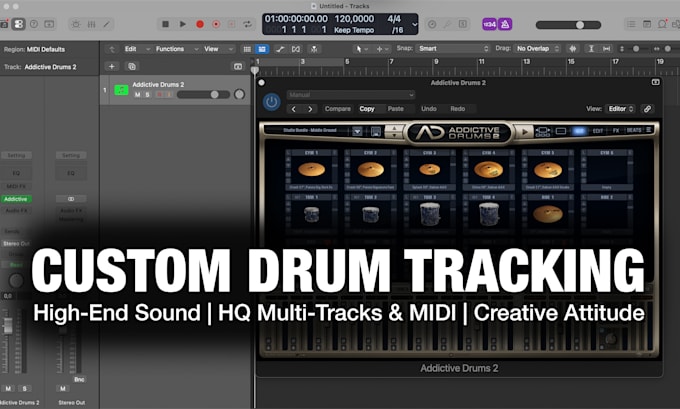This screenshot has height=409, width=680.
Task: Click the Waveform Zoom icon
Action: click(x=572, y=49)
